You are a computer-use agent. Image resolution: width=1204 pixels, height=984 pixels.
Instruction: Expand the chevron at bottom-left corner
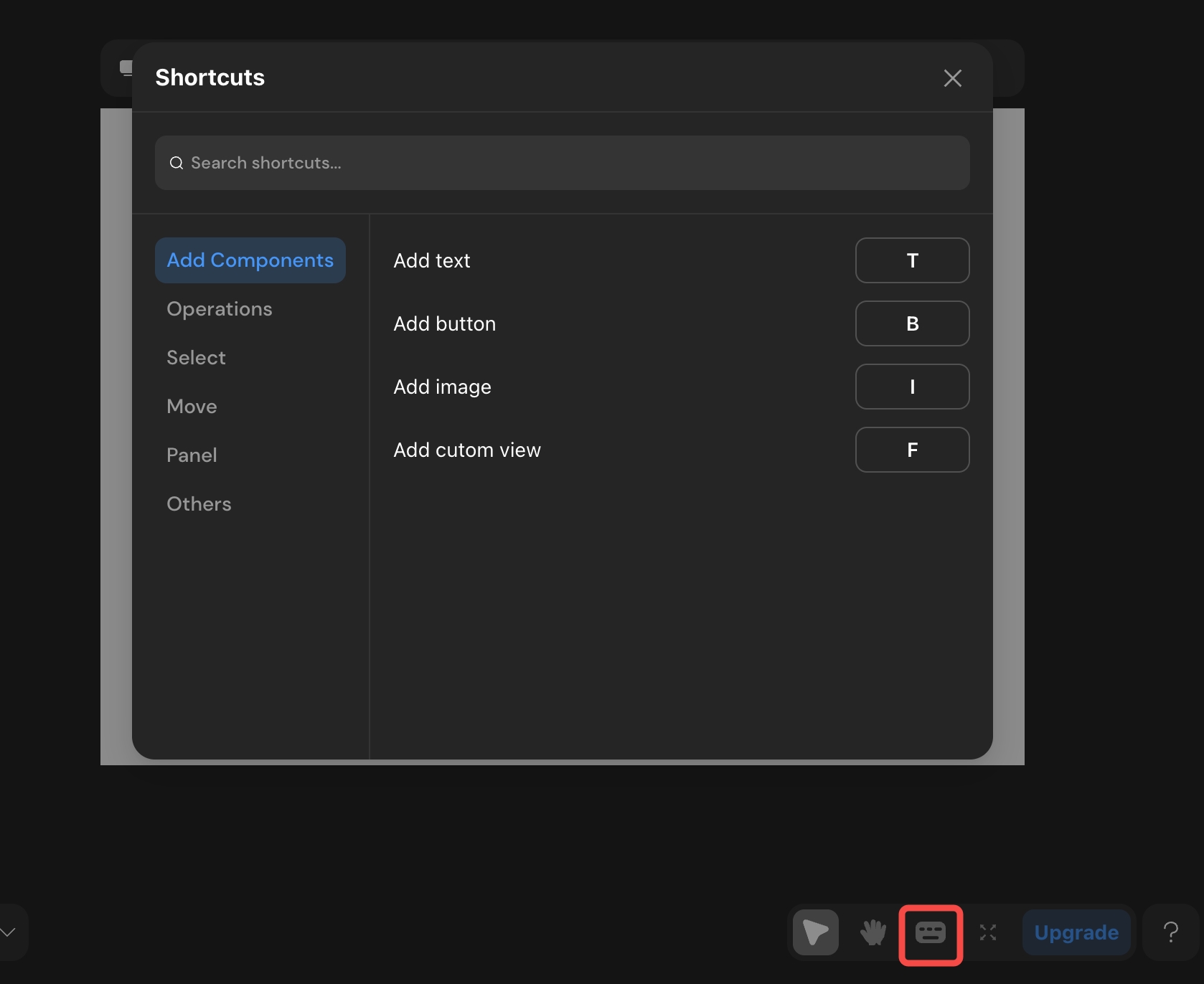pos(9,932)
